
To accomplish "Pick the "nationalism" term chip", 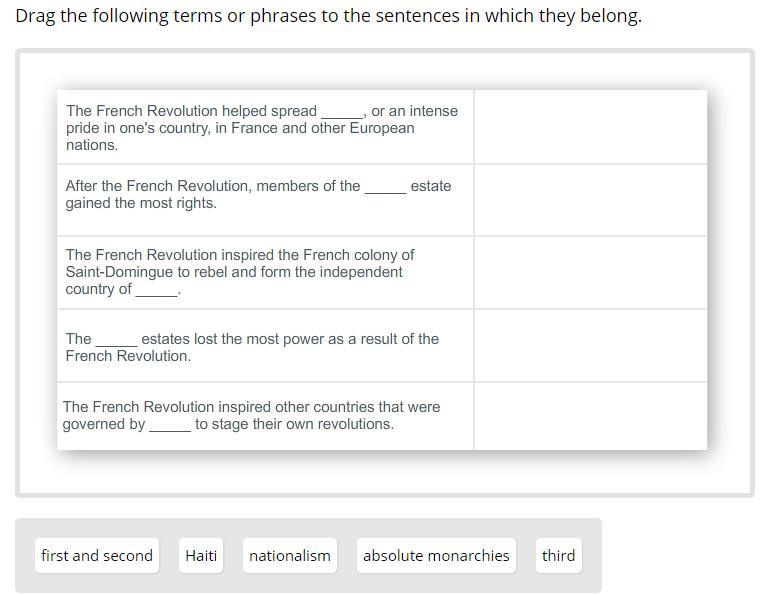I will point(289,556).
